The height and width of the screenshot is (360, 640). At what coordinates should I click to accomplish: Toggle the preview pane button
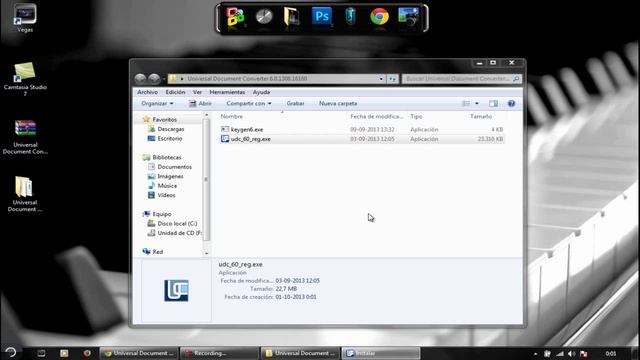(493, 104)
